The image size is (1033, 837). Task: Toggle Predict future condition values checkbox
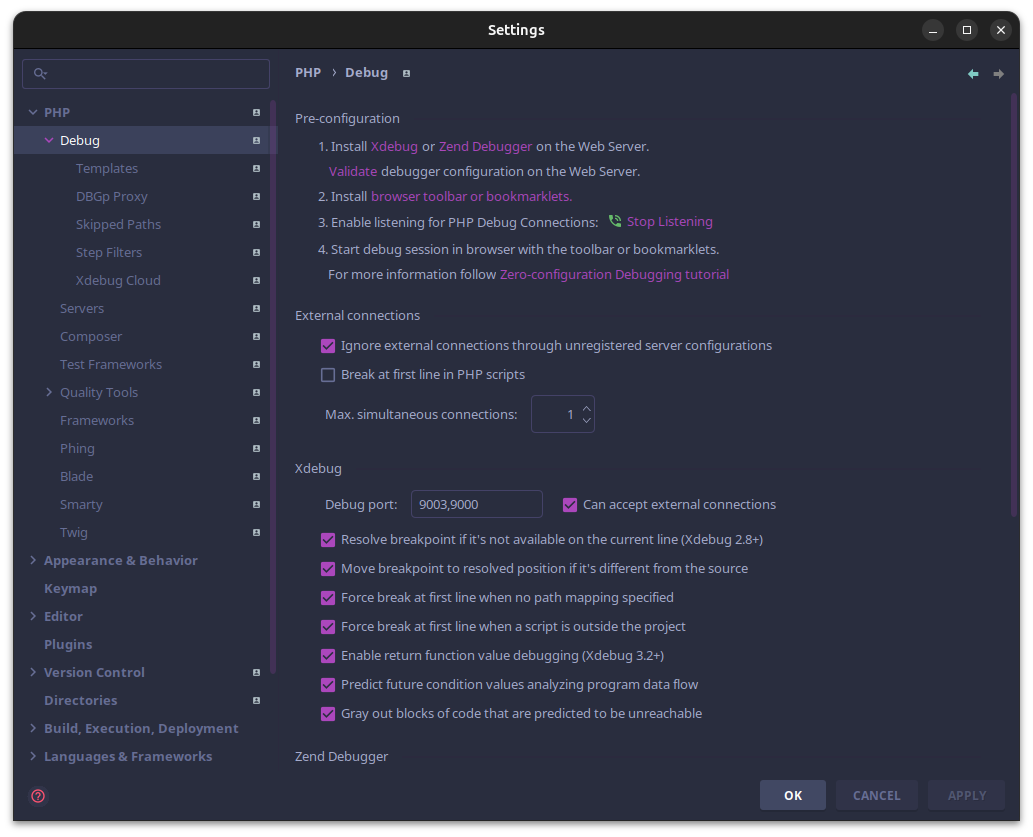(x=327, y=685)
